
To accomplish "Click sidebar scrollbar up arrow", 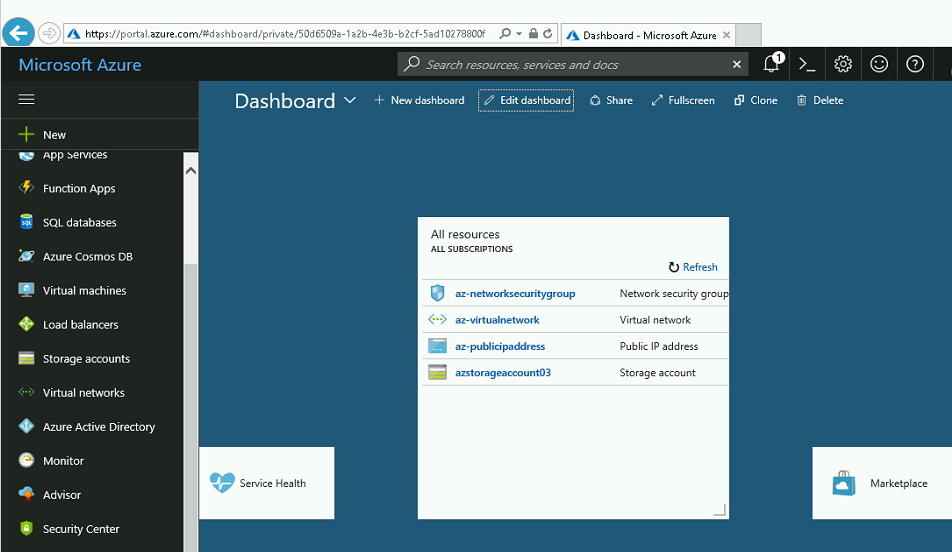I will point(191,171).
